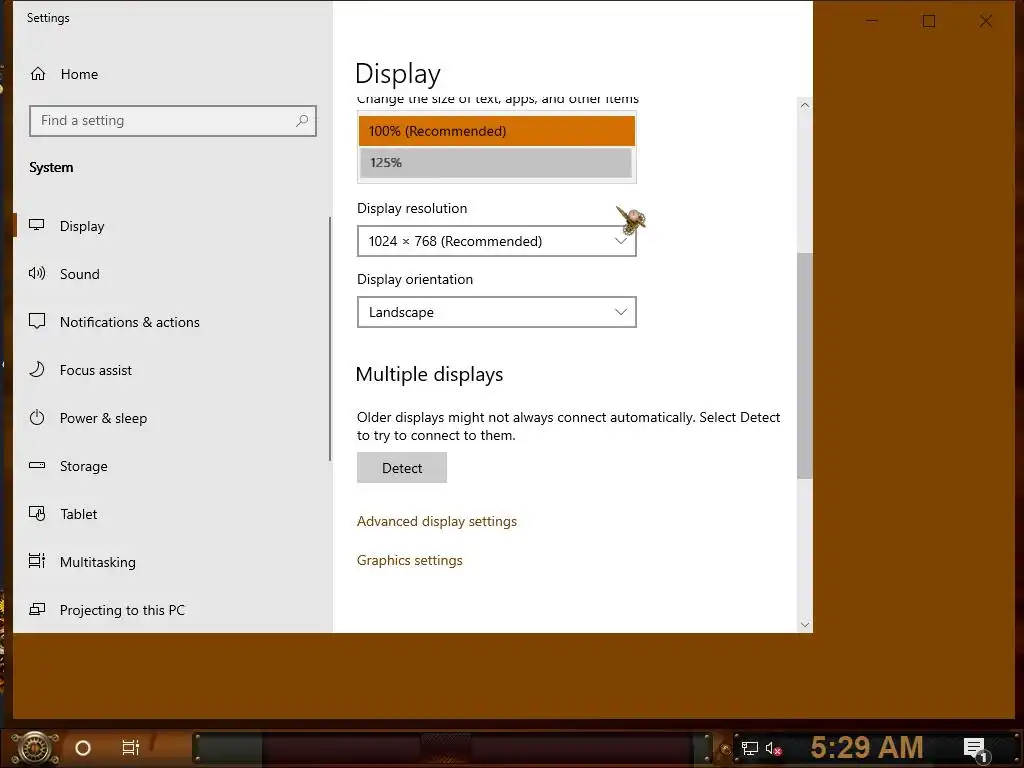Click the Find a setting search box

(172, 121)
